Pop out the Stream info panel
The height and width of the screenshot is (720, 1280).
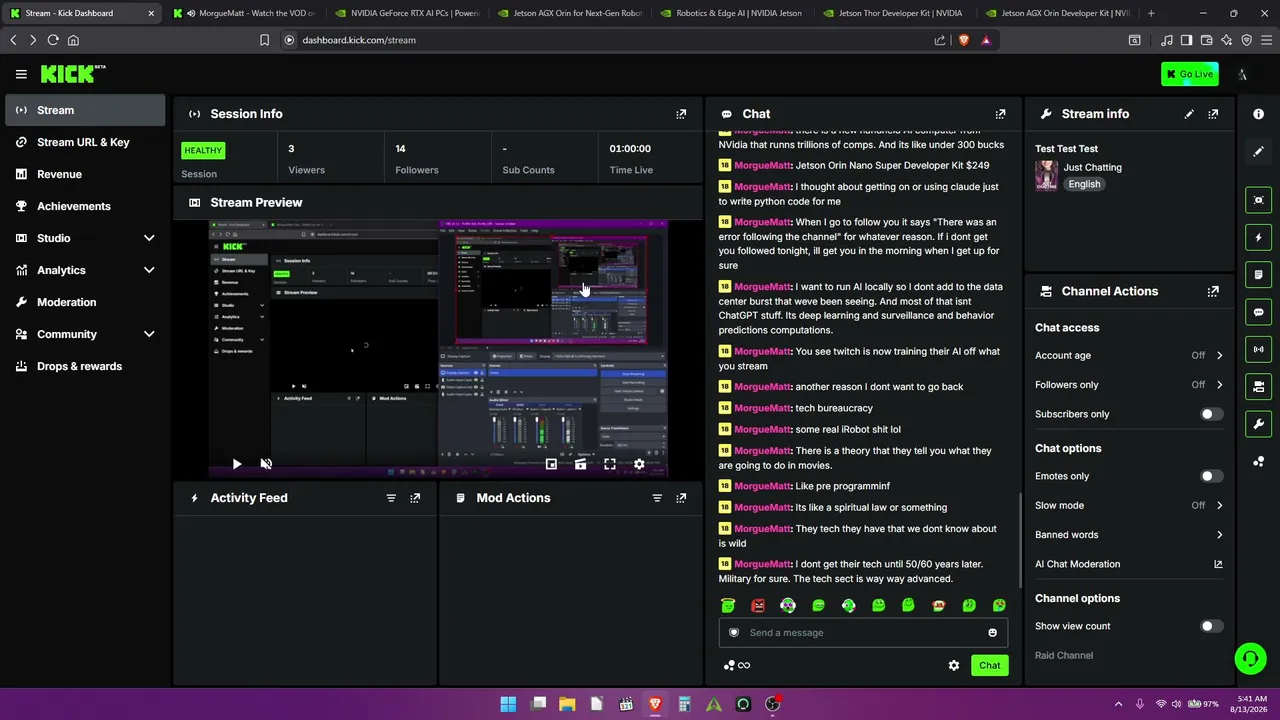1213,114
